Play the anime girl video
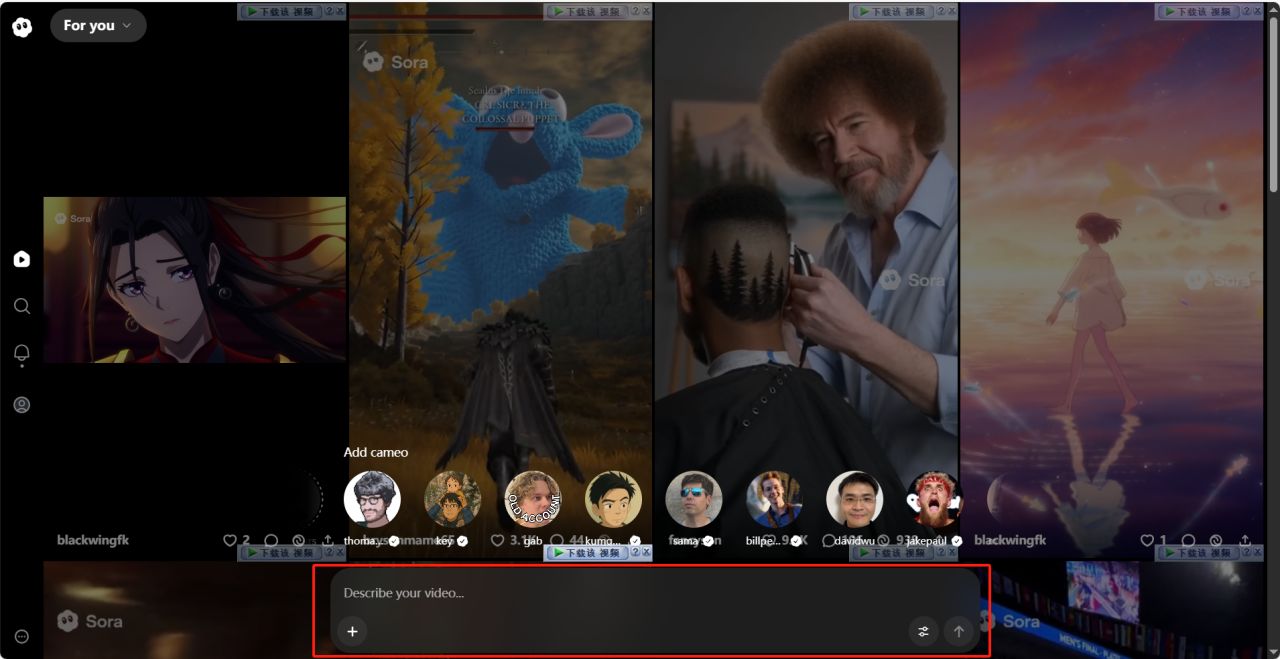Image resolution: width=1280 pixels, height=659 pixels. coord(194,280)
